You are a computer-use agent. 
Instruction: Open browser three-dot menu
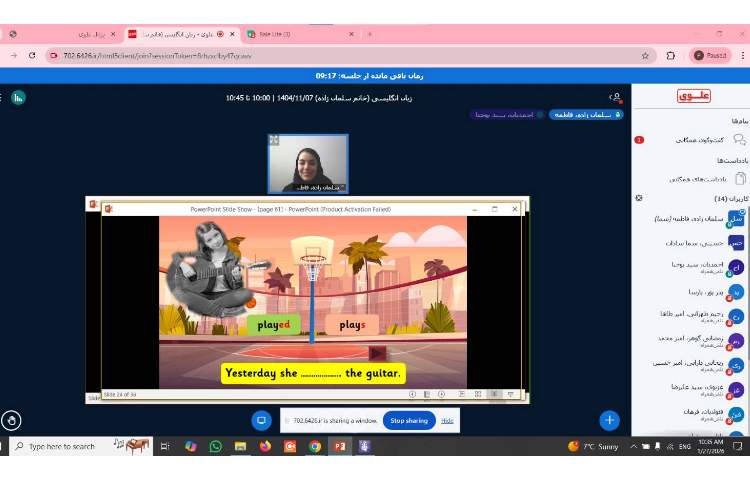(741, 55)
